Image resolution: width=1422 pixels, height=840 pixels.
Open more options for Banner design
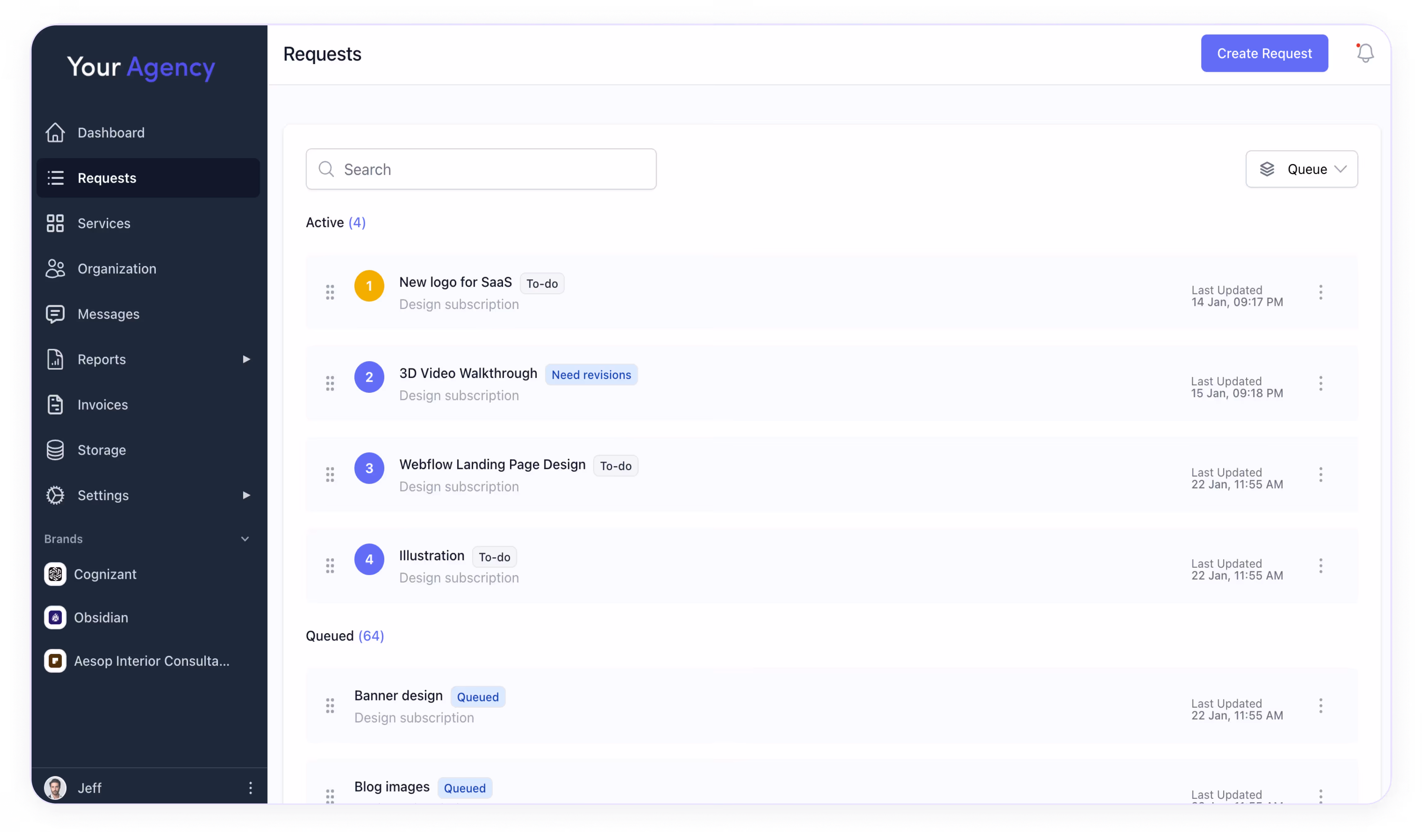point(1321,705)
